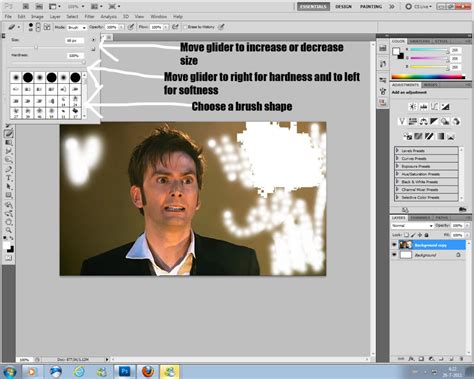The image size is (474, 379).
Task: Switch to the Design workspace
Action: click(x=343, y=7)
